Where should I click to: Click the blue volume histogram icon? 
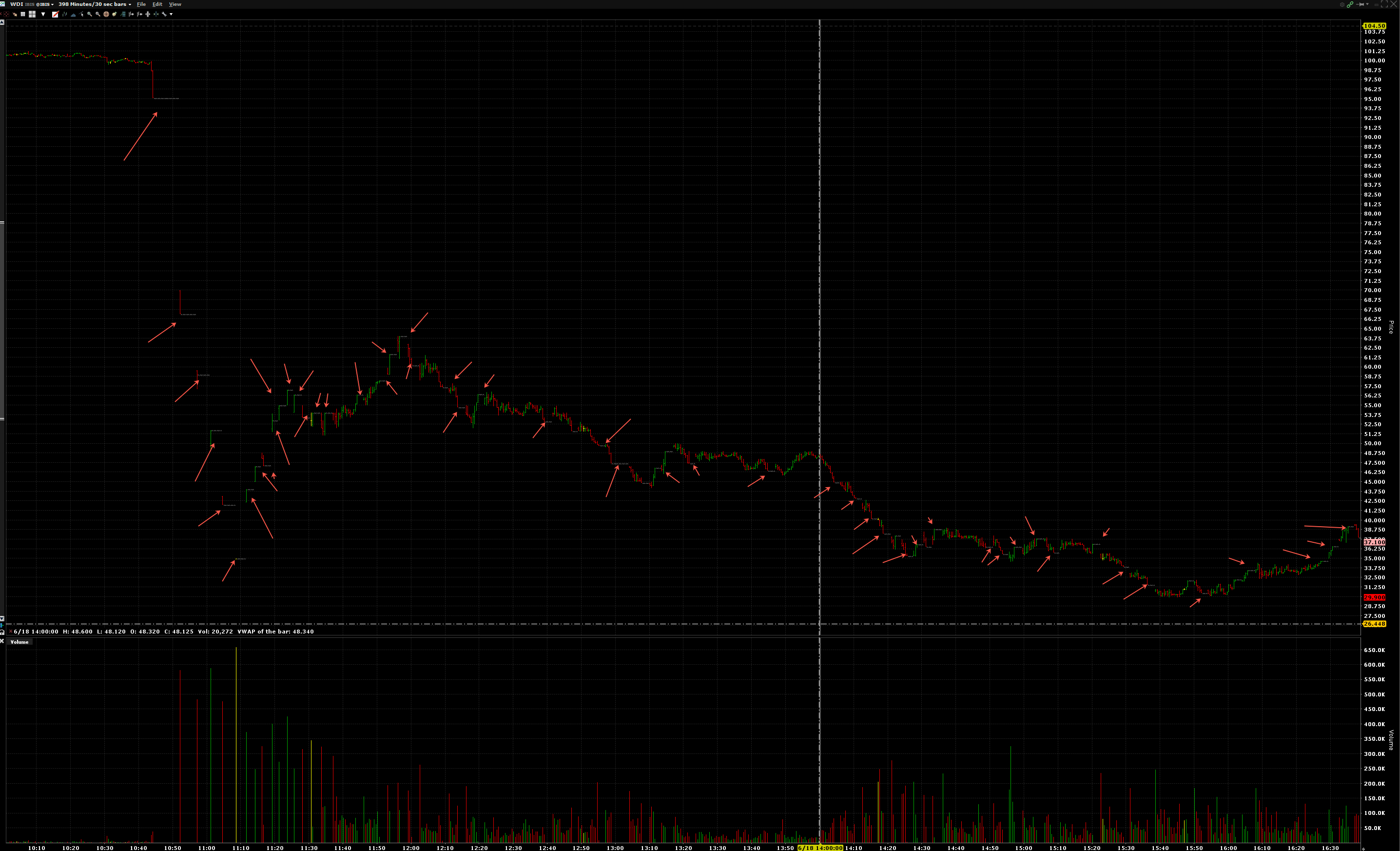[73, 15]
